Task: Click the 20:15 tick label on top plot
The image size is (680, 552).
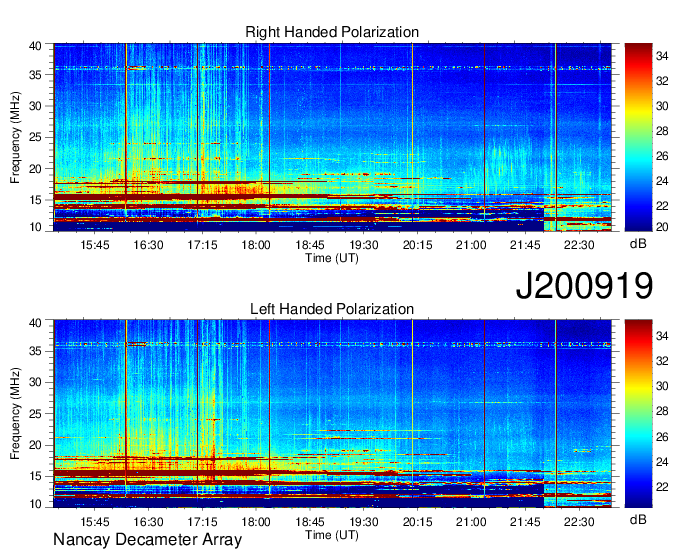Action: [417, 245]
